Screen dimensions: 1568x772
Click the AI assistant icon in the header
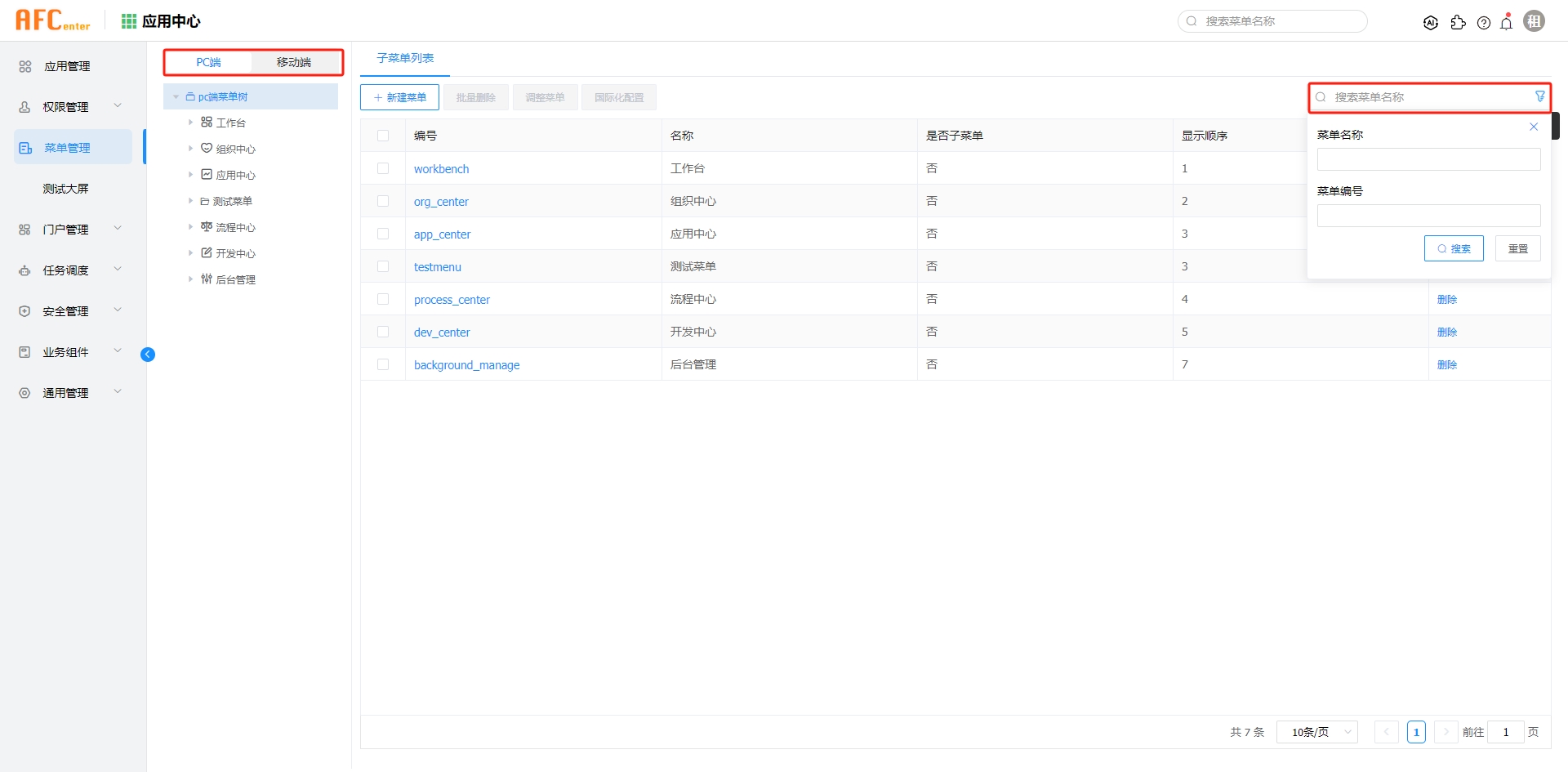point(1431,22)
